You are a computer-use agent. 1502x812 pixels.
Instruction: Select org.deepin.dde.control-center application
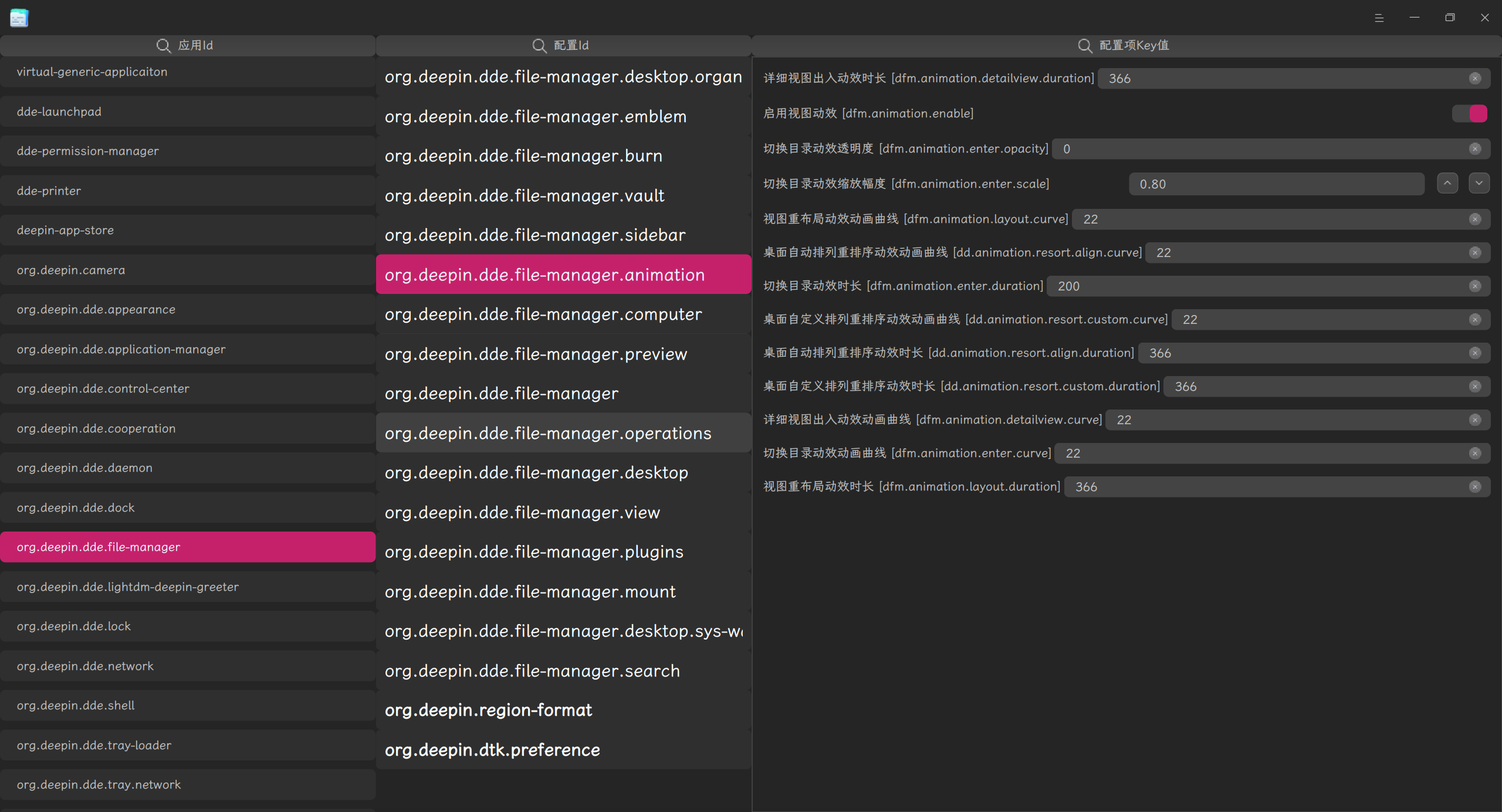click(x=188, y=388)
